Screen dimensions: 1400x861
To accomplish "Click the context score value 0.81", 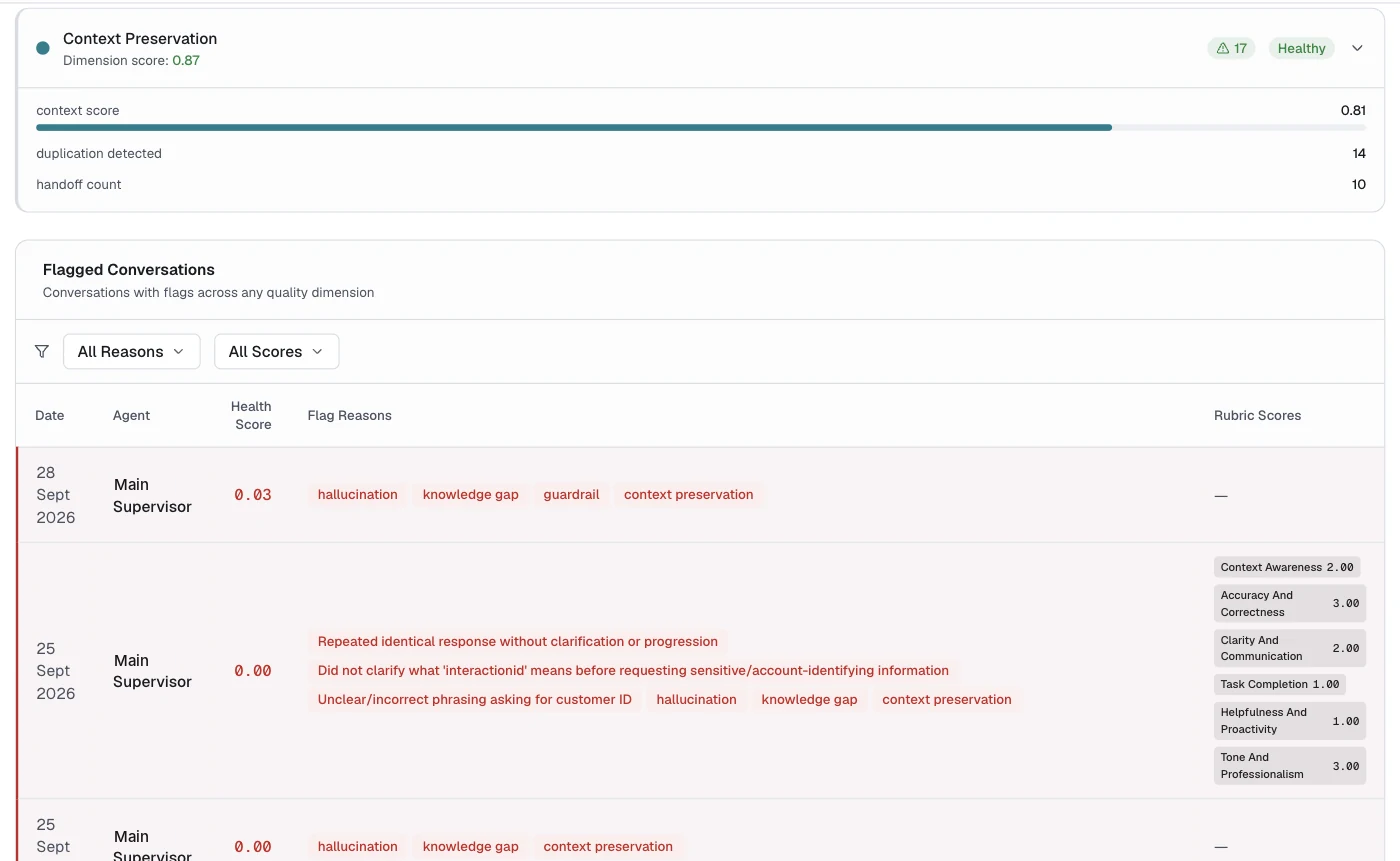I will [1353, 111].
